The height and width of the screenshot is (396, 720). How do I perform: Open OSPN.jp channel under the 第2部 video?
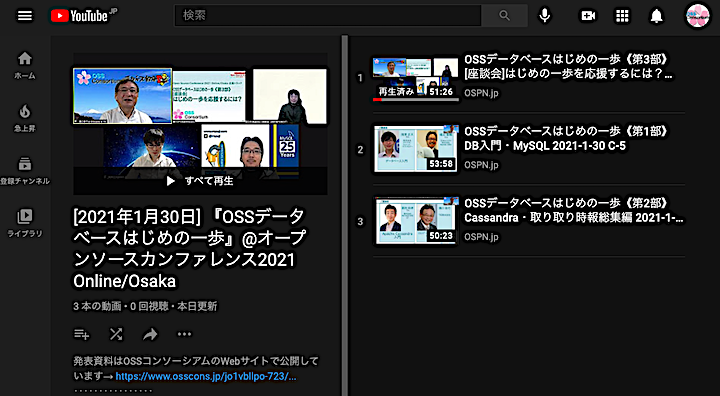coord(481,237)
